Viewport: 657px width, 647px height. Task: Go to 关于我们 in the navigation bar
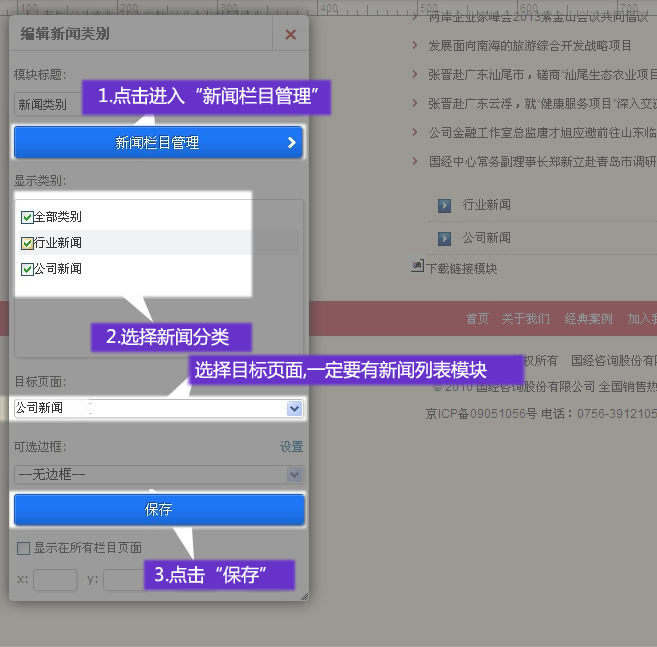(525, 319)
